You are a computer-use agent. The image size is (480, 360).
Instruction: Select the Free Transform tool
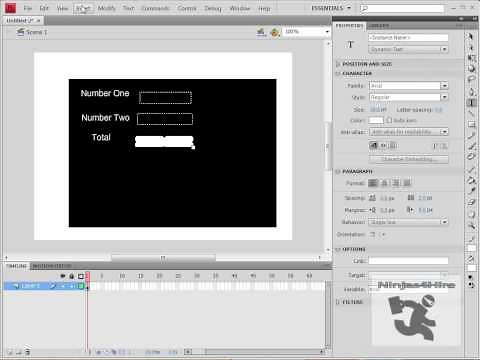click(x=471, y=58)
